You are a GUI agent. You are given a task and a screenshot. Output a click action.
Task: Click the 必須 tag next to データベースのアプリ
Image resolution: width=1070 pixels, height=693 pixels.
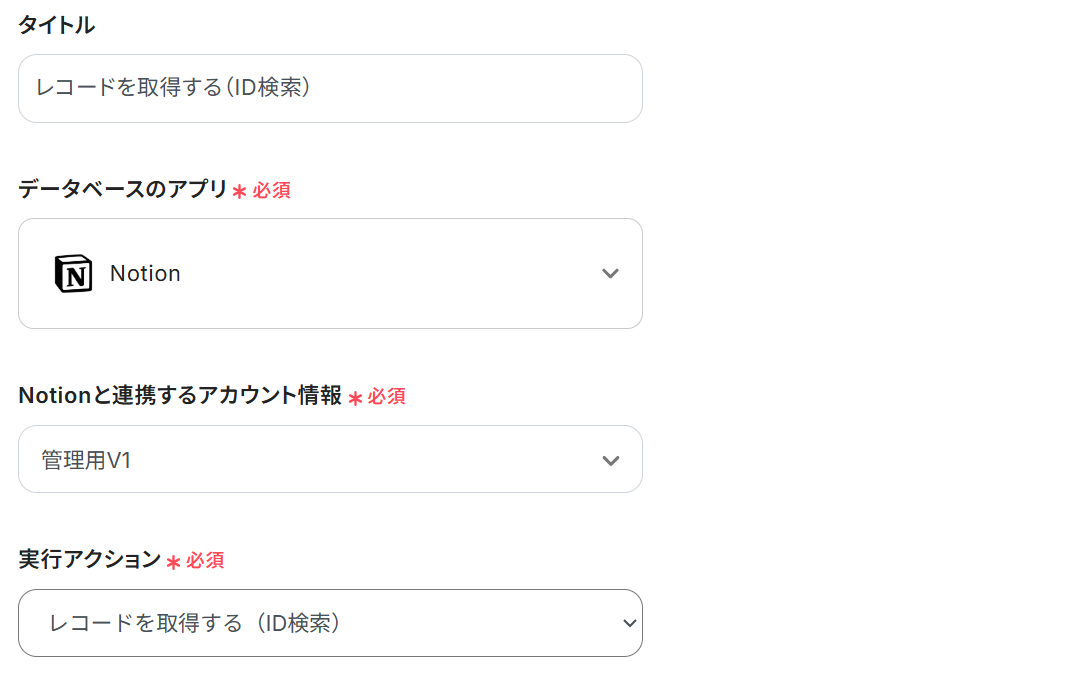[271, 190]
